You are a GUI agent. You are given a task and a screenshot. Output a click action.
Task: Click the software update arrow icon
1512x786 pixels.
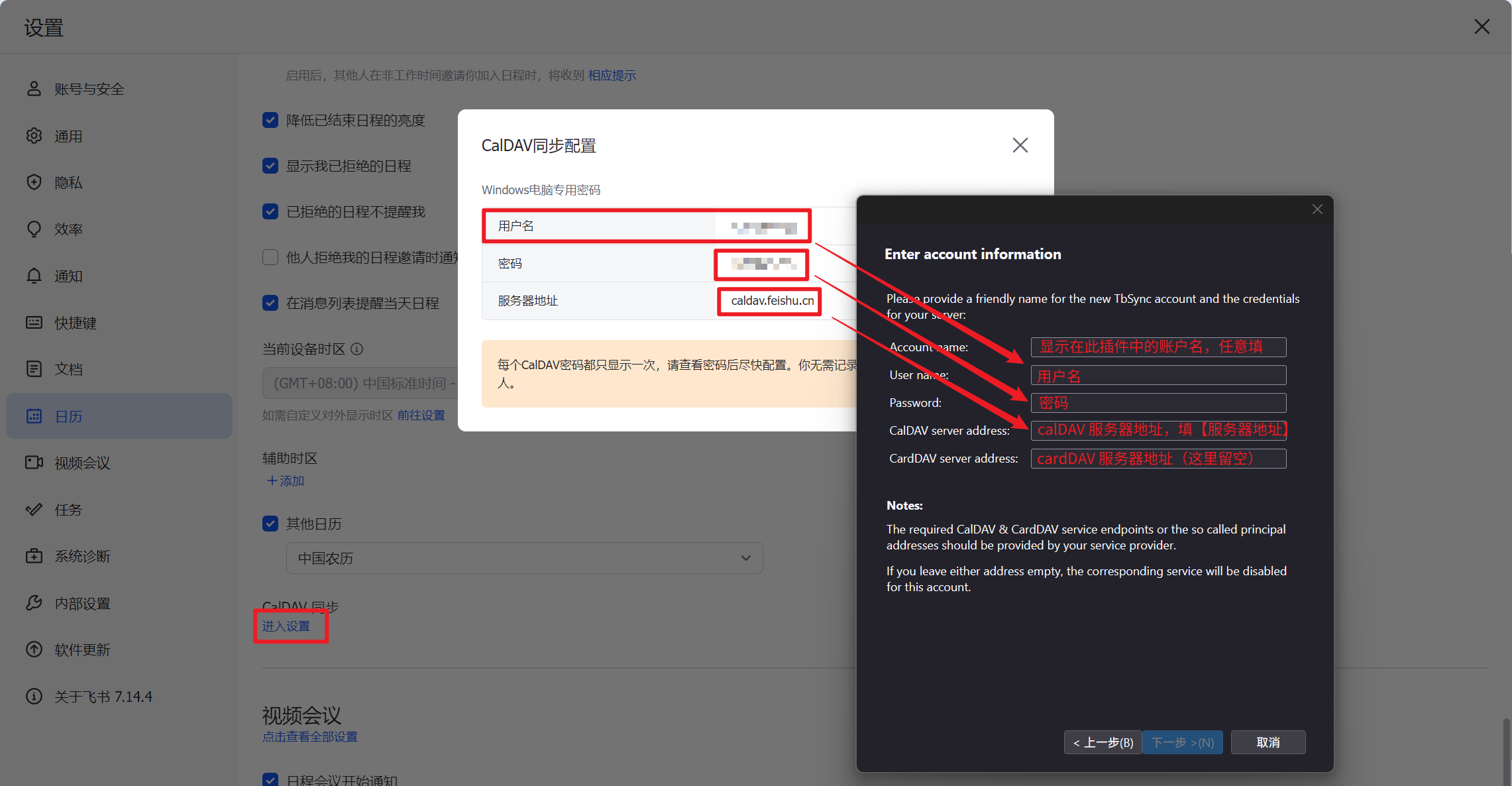[x=34, y=649]
